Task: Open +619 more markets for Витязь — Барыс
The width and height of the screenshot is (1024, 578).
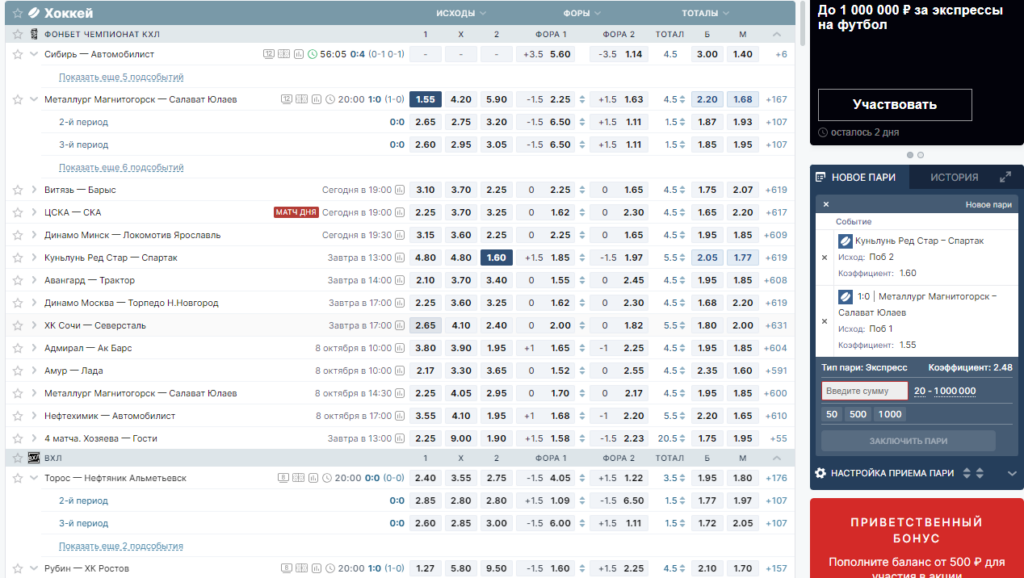Action: pos(776,190)
